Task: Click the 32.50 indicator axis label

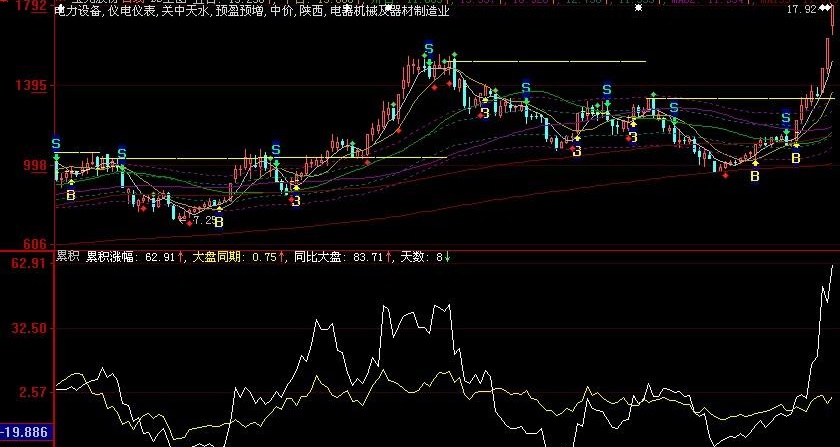Action: (28, 328)
